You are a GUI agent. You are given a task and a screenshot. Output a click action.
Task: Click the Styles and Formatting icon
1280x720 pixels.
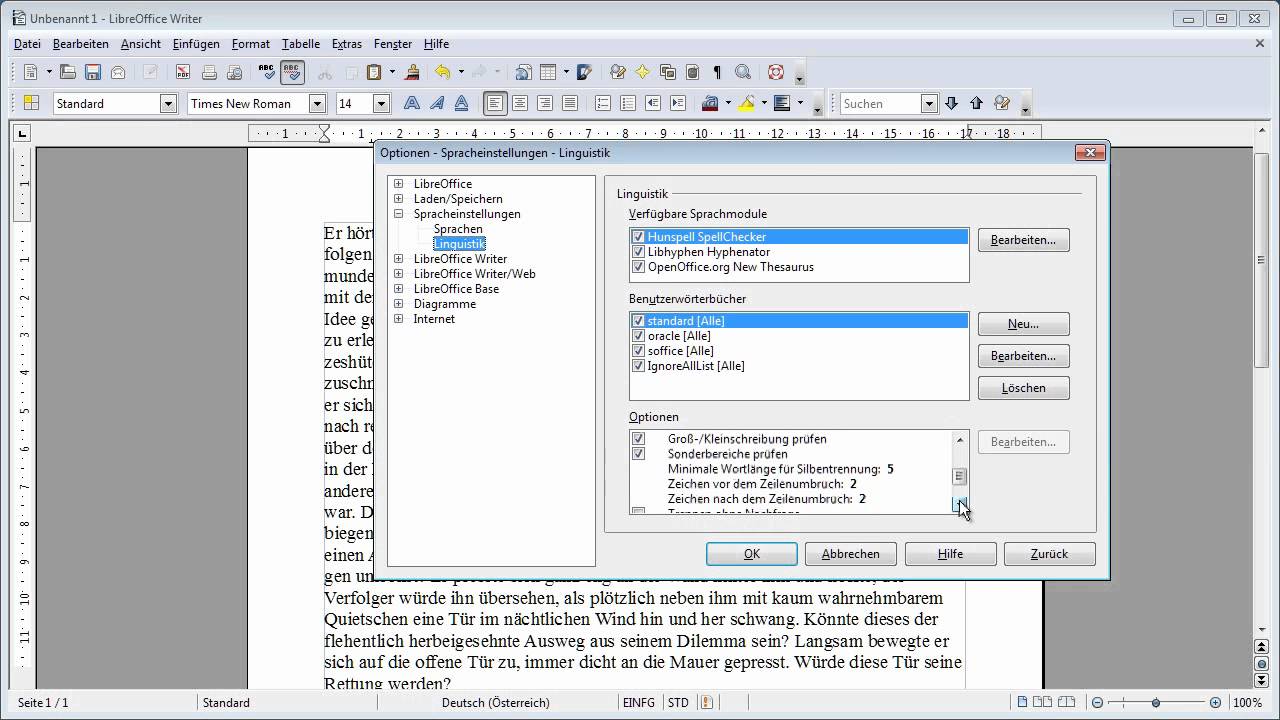coord(31,103)
